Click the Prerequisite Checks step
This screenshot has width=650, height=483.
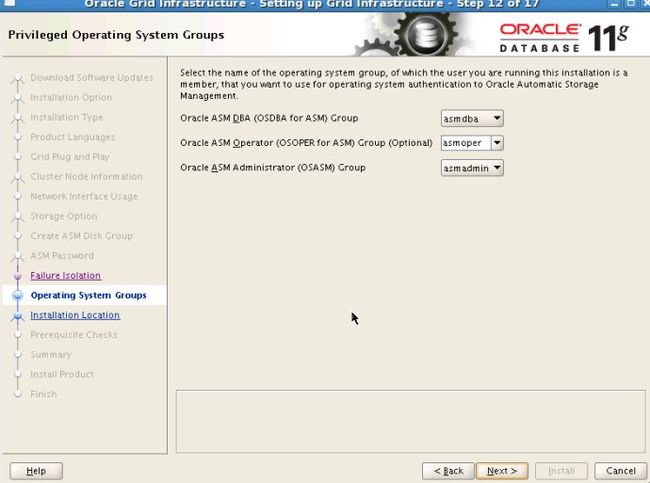(x=74, y=335)
